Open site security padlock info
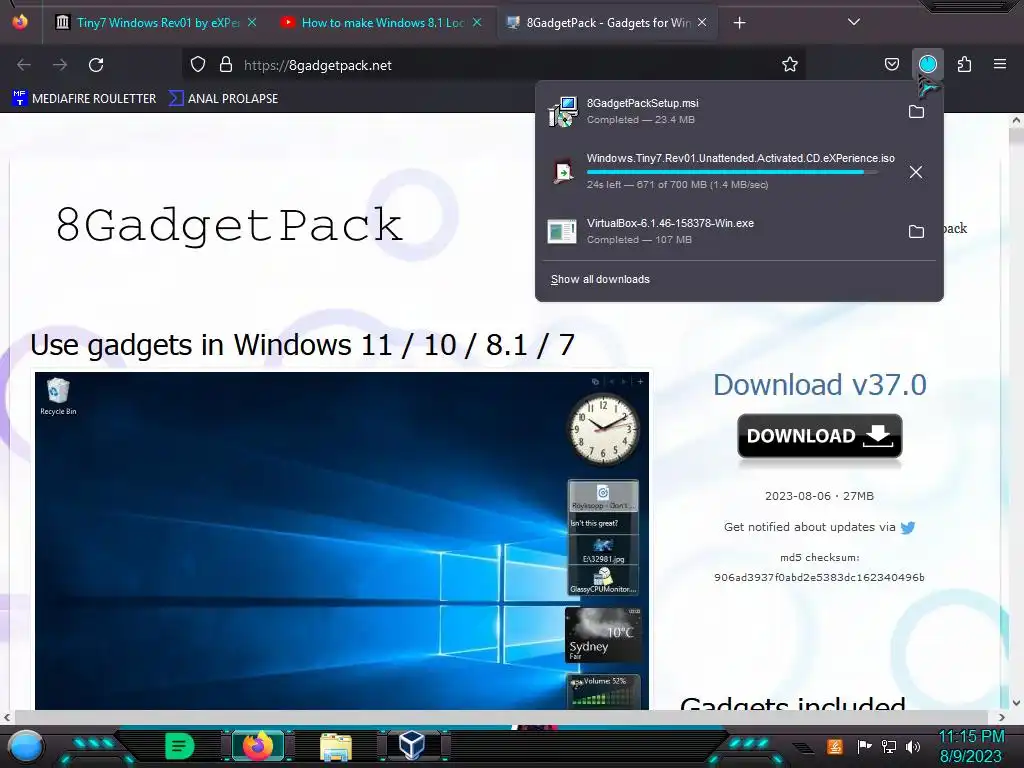 226,64
